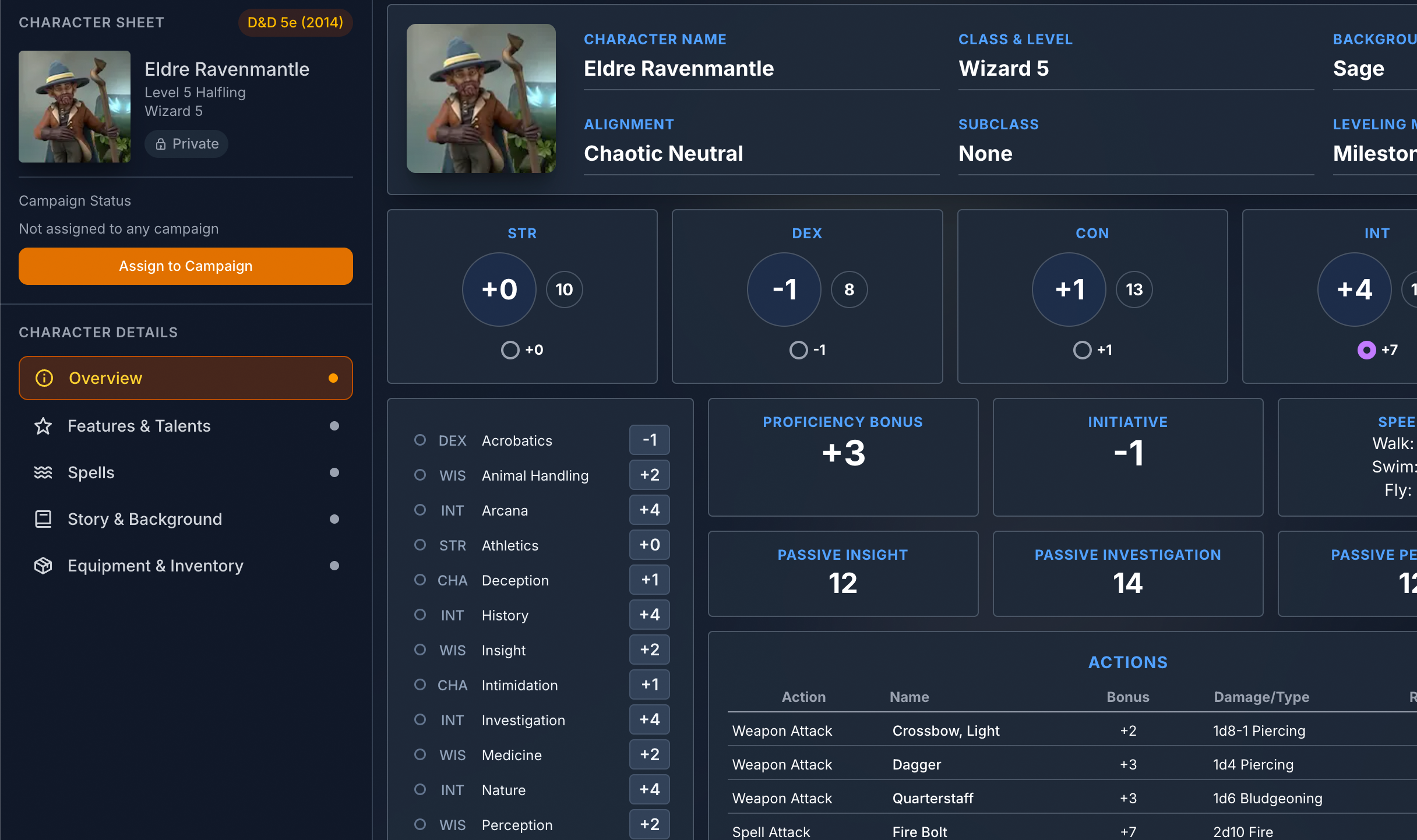The width and height of the screenshot is (1417, 840).
Task: Toggle DEX saving throw proficiency circle
Action: point(798,350)
